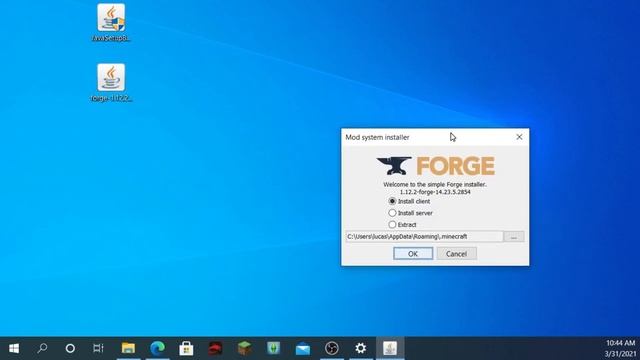Open the Windows Start menu

(x=14, y=348)
